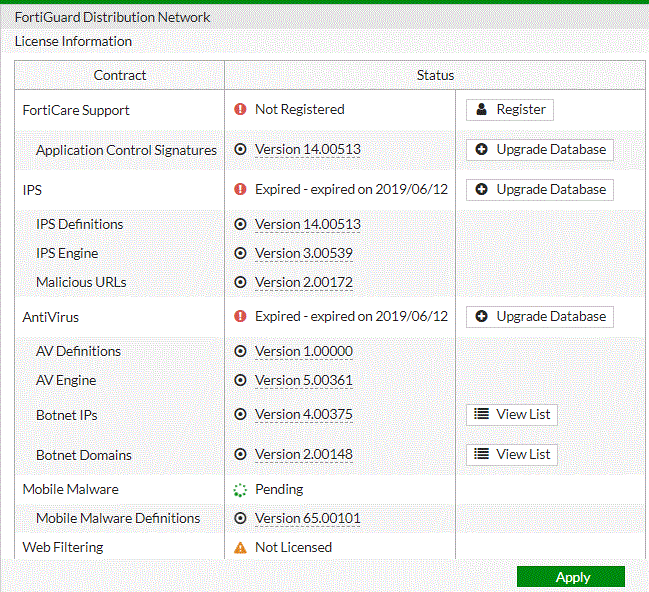Click the red expired icon in AntiVirus row
649x592 pixels.
(240, 317)
